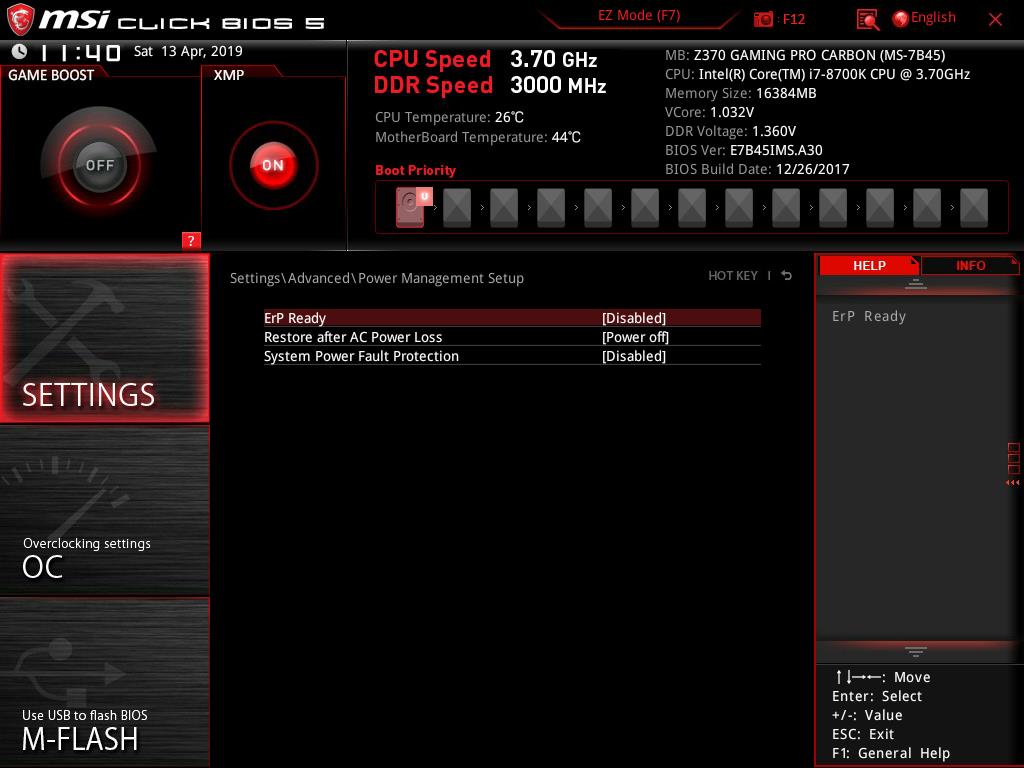The image size is (1024, 768).
Task: Click the VCore 1.032V text
Action: click(709, 112)
